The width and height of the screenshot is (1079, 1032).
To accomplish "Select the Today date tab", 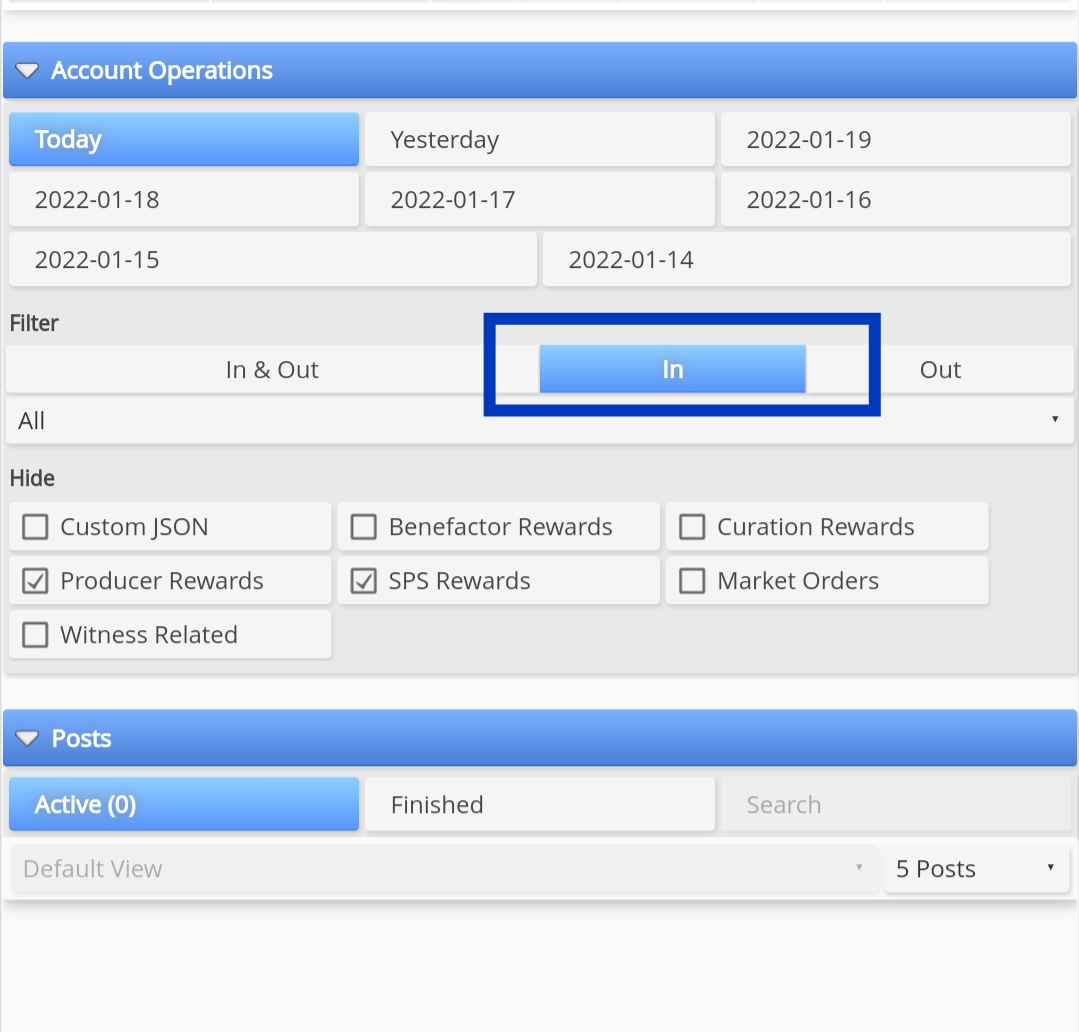I will [184, 140].
